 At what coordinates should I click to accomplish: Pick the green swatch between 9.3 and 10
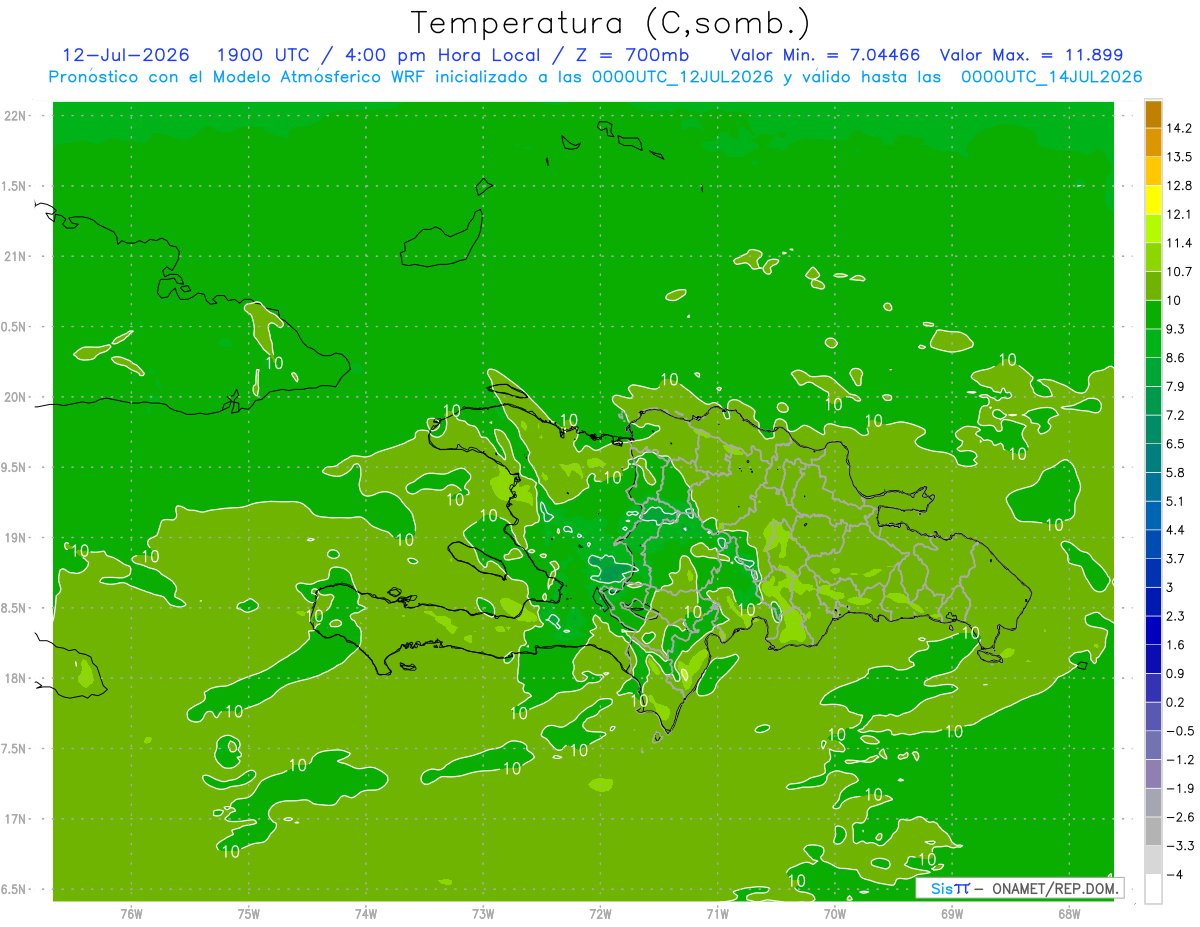click(x=1153, y=315)
